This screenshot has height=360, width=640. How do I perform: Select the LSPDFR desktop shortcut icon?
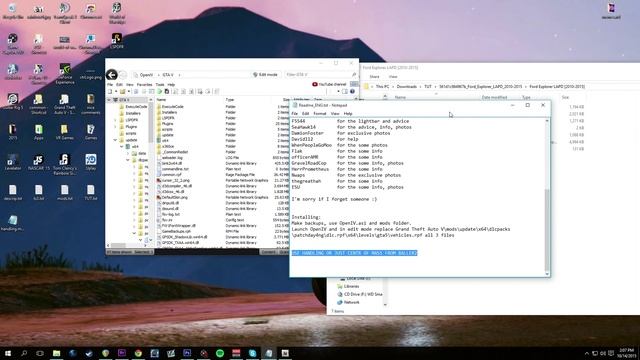(117, 41)
